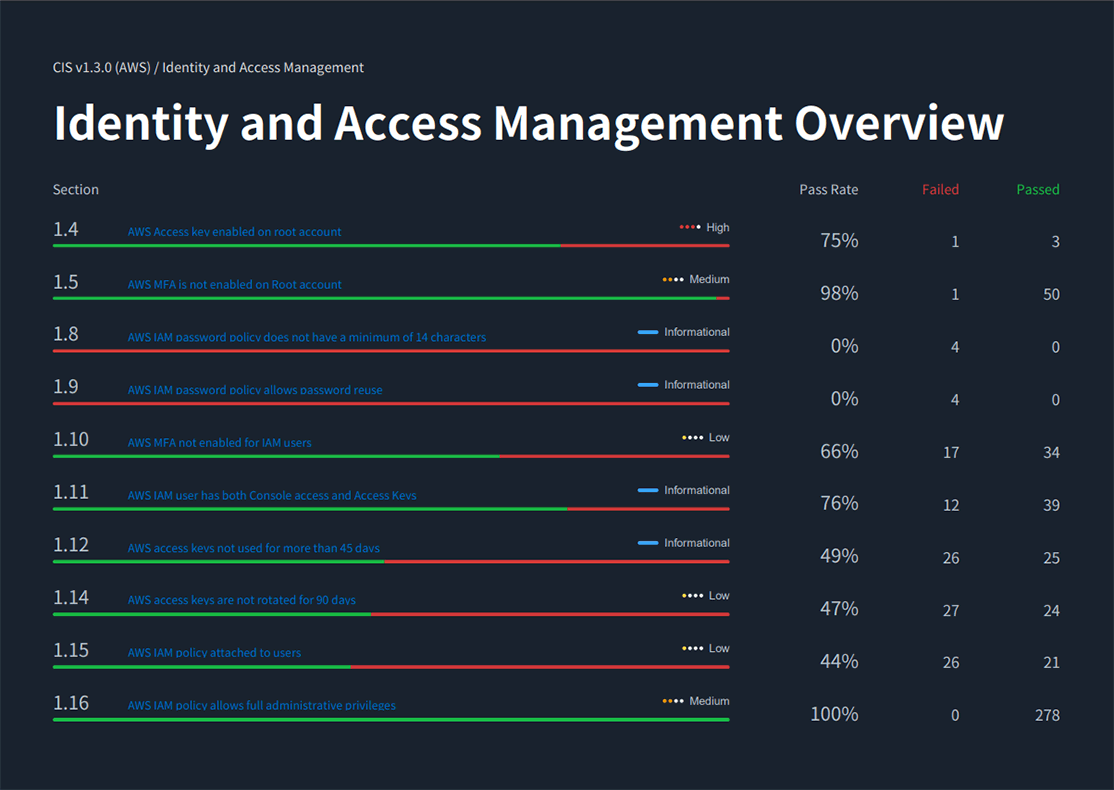1114x790 pixels.
Task: Click the failed count '17' in row 1.10
Action: tap(951, 453)
